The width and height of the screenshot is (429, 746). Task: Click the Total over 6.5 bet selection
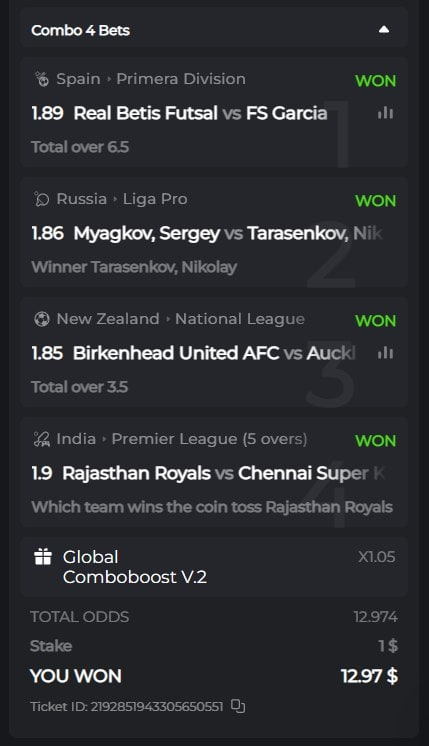(80, 147)
